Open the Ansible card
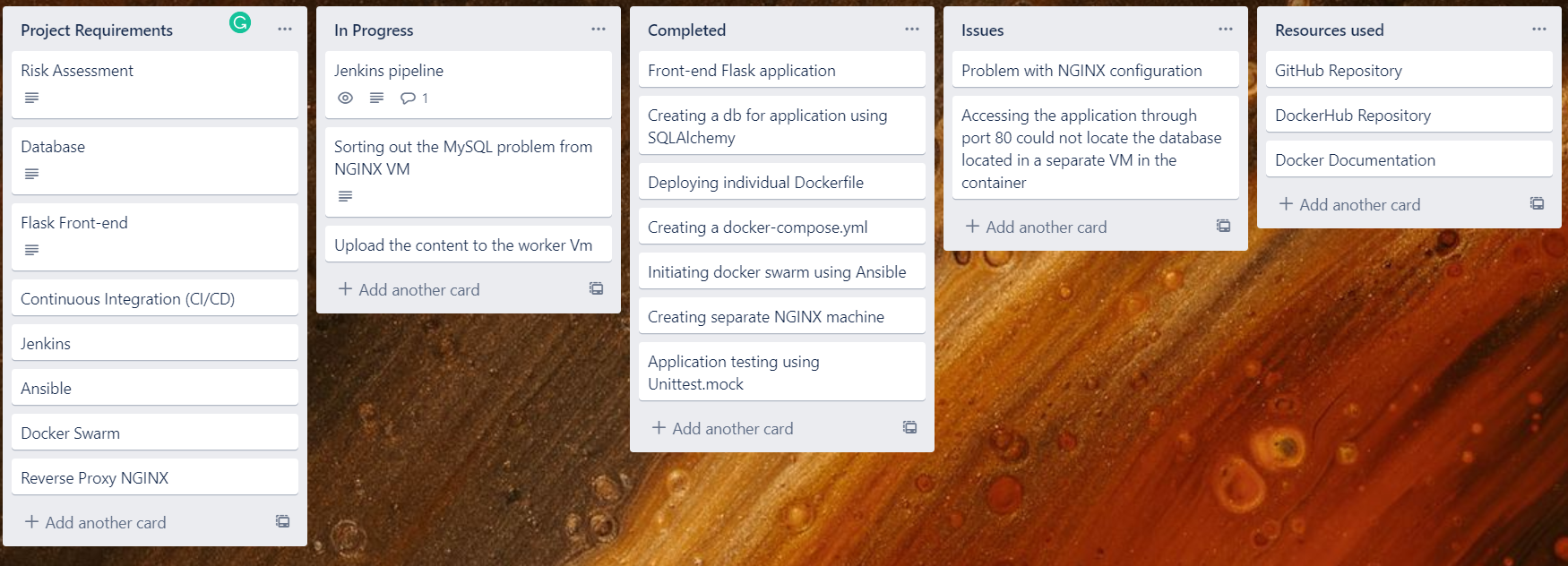This screenshot has width=1568, height=566. (x=155, y=387)
